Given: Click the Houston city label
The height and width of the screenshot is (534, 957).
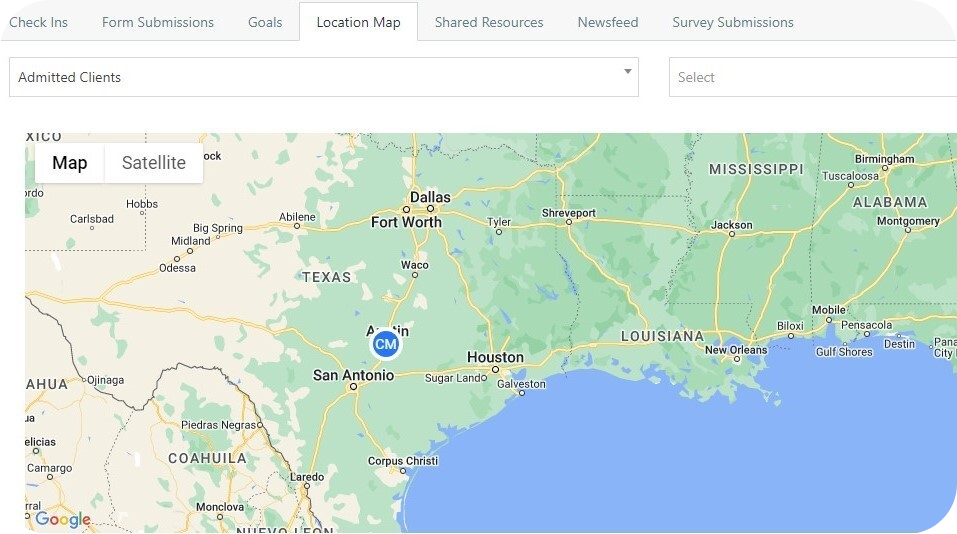Looking at the screenshot, I should pos(495,357).
